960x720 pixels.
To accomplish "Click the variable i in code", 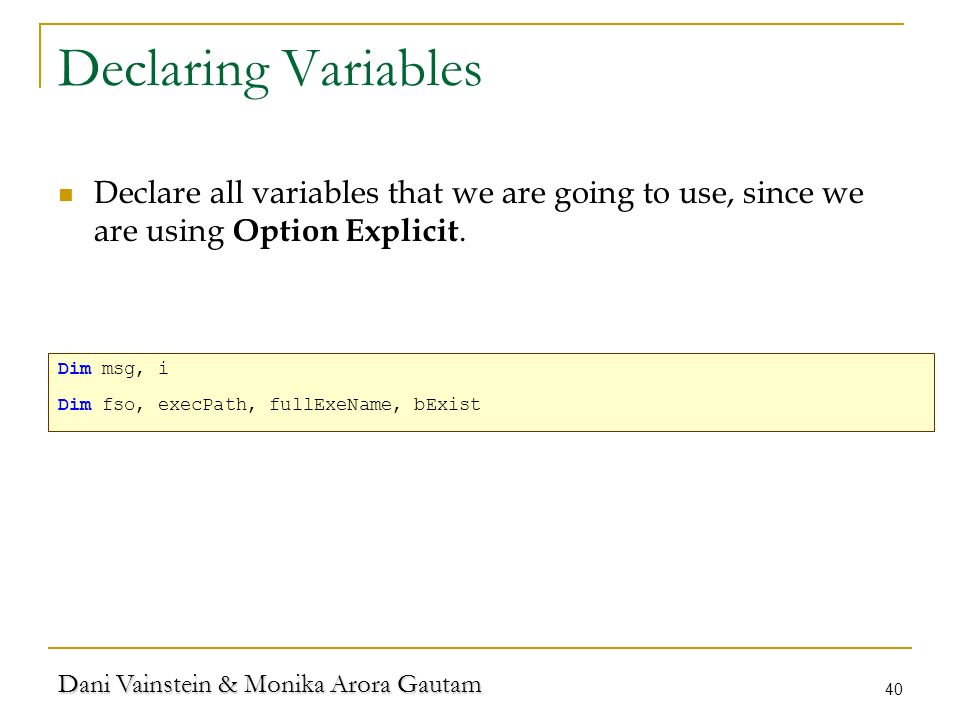I will click(x=163, y=368).
